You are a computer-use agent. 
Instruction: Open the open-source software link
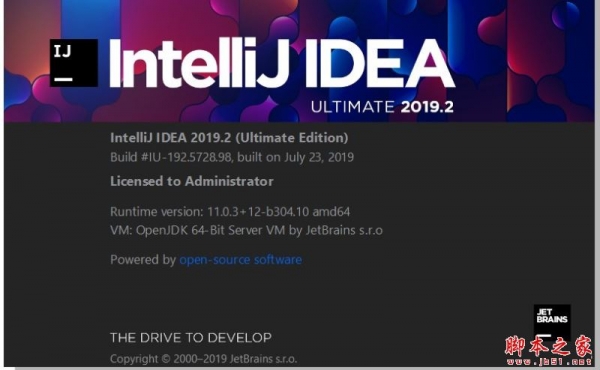[x=241, y=260]
